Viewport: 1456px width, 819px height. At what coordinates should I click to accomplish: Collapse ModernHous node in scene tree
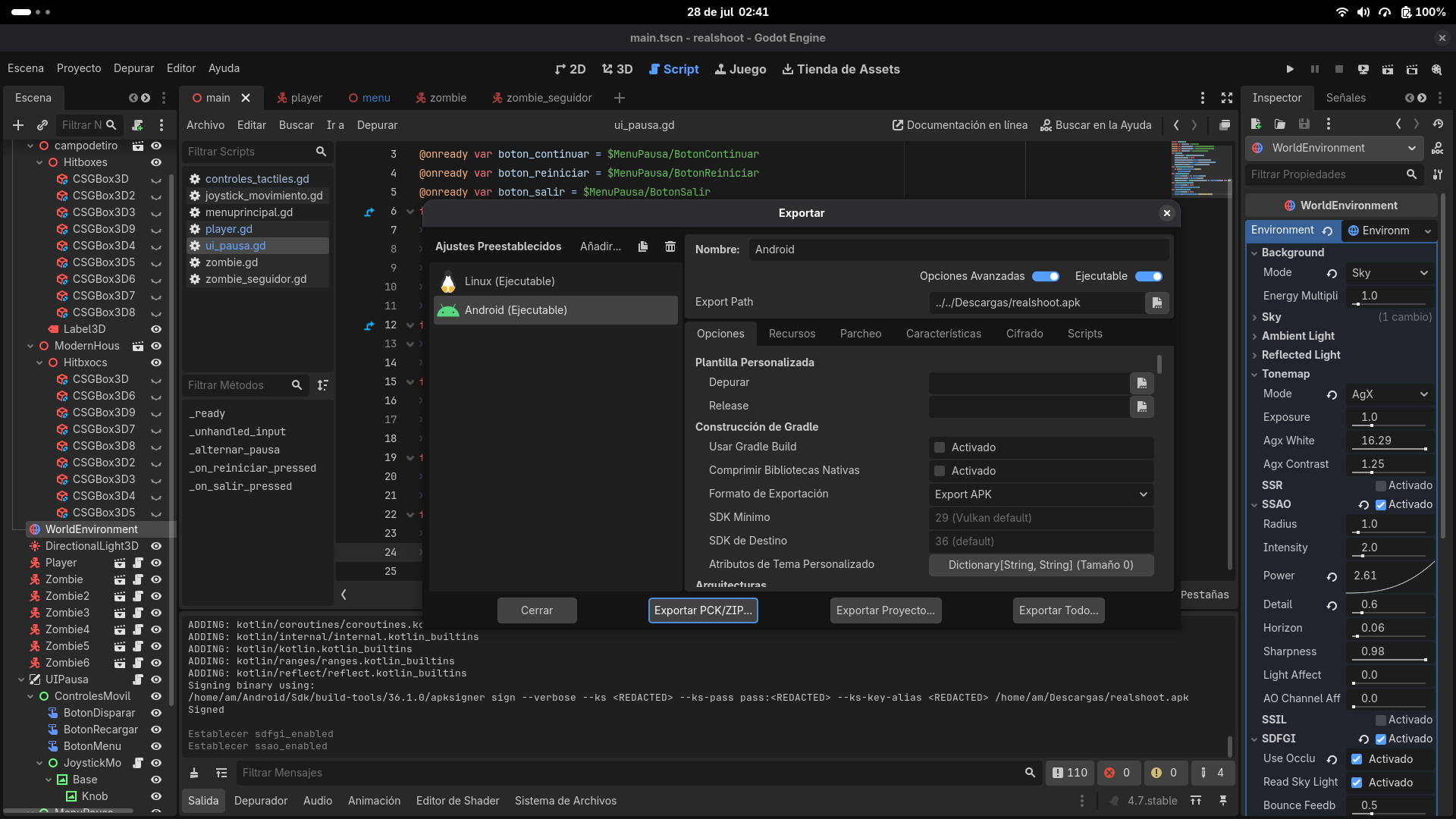[x=30, y=346]
